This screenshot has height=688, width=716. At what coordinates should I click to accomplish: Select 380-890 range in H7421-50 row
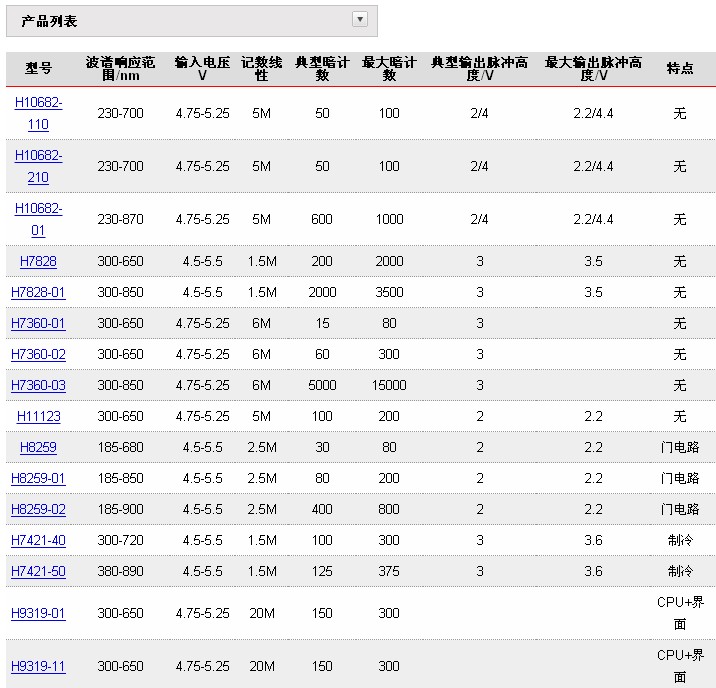point(121,572)
